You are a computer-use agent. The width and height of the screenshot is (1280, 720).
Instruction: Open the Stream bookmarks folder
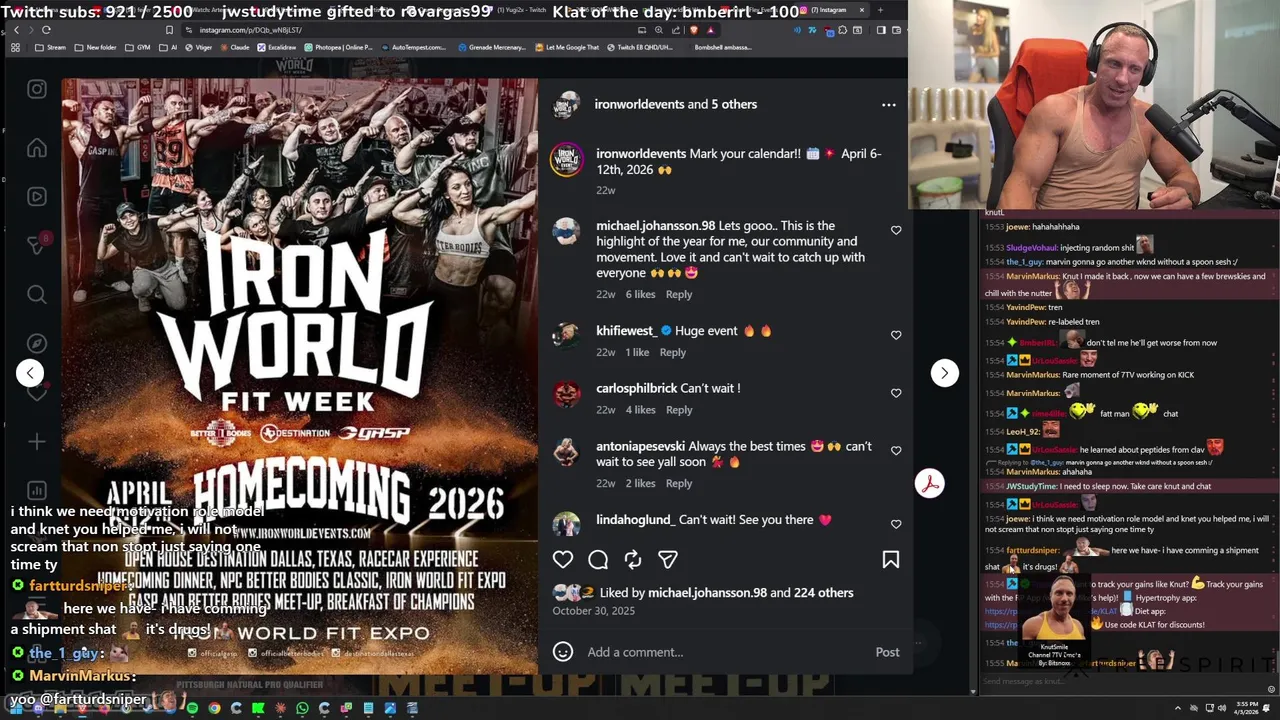pos(50,47)
